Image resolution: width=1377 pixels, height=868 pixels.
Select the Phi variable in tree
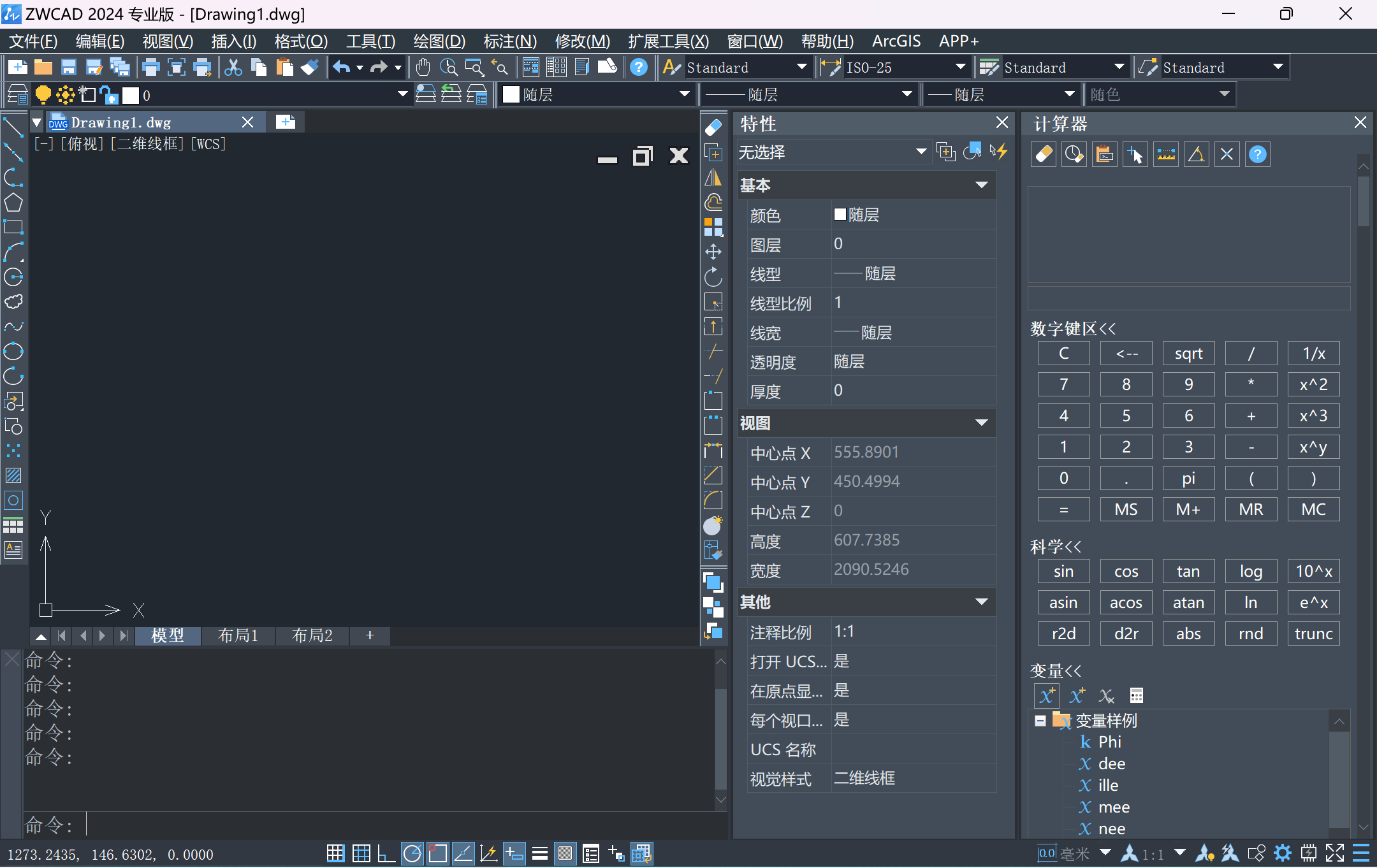[x=1109, y=742]
